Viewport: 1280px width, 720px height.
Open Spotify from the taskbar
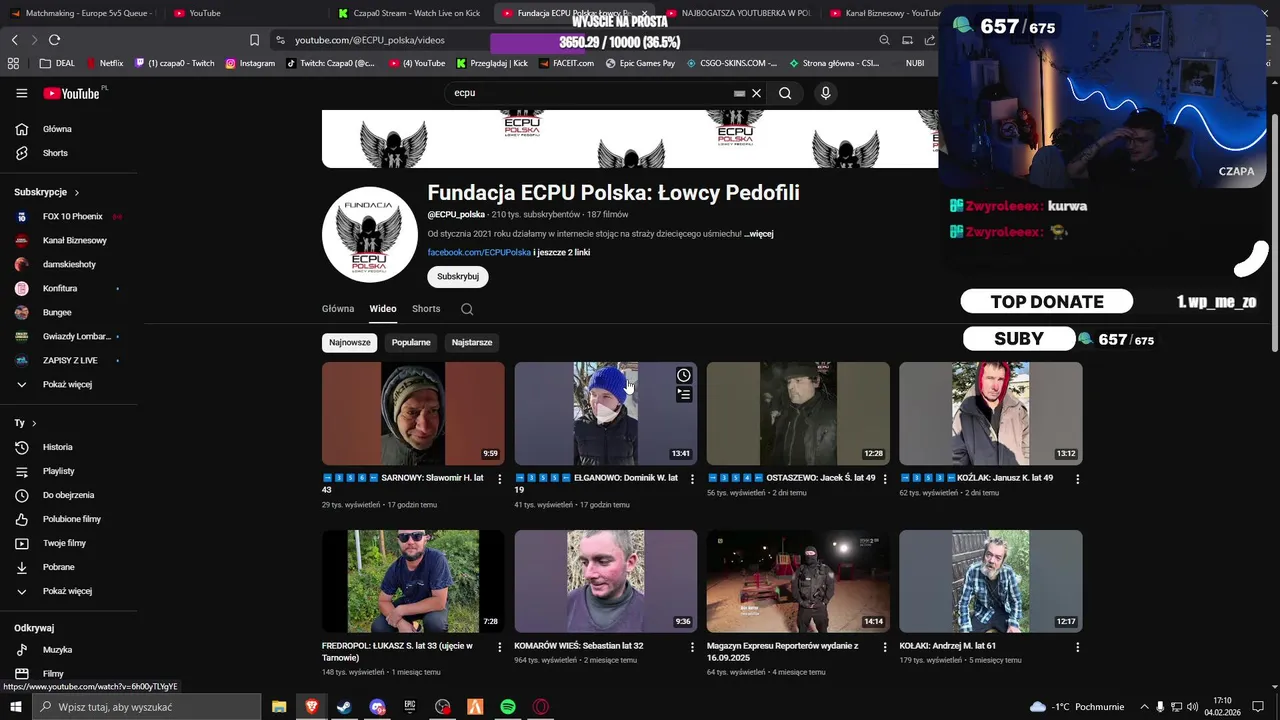(508, 707)
